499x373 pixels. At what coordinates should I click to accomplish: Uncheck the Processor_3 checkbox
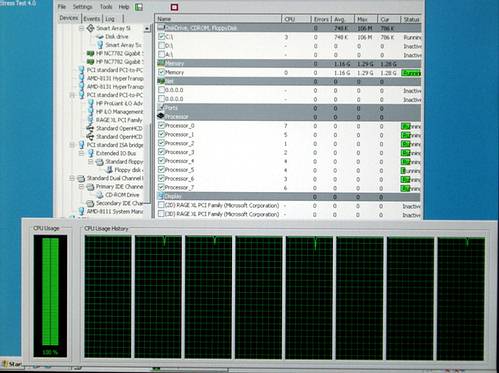(161, 152)
